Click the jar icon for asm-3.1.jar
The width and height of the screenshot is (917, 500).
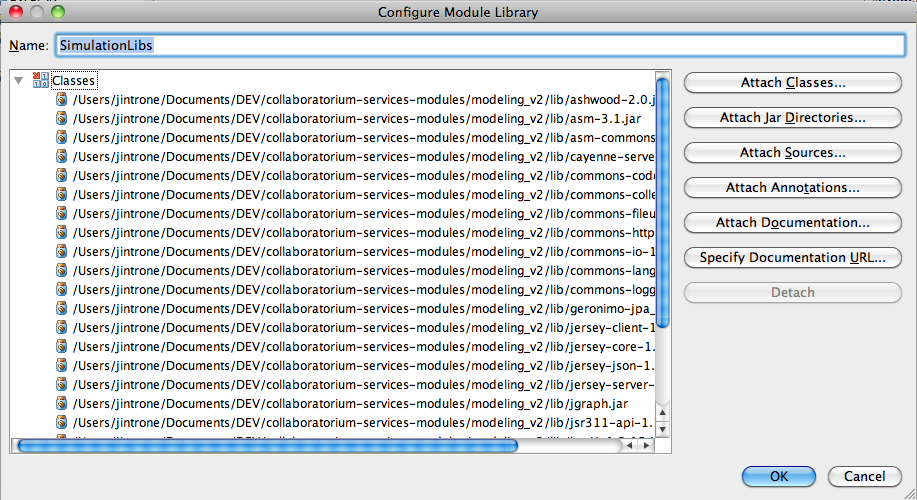coord(61,119)
